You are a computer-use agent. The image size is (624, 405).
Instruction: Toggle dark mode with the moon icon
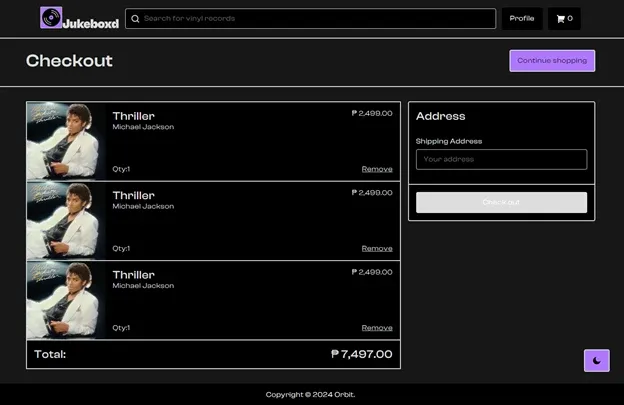(x=597, y=360)
